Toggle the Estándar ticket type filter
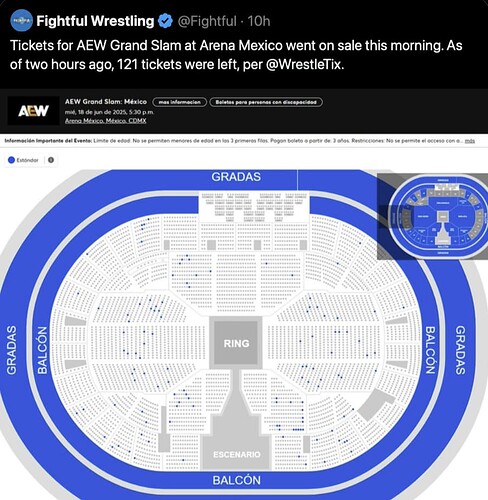 pyautogui.click(x=23, y=160)
